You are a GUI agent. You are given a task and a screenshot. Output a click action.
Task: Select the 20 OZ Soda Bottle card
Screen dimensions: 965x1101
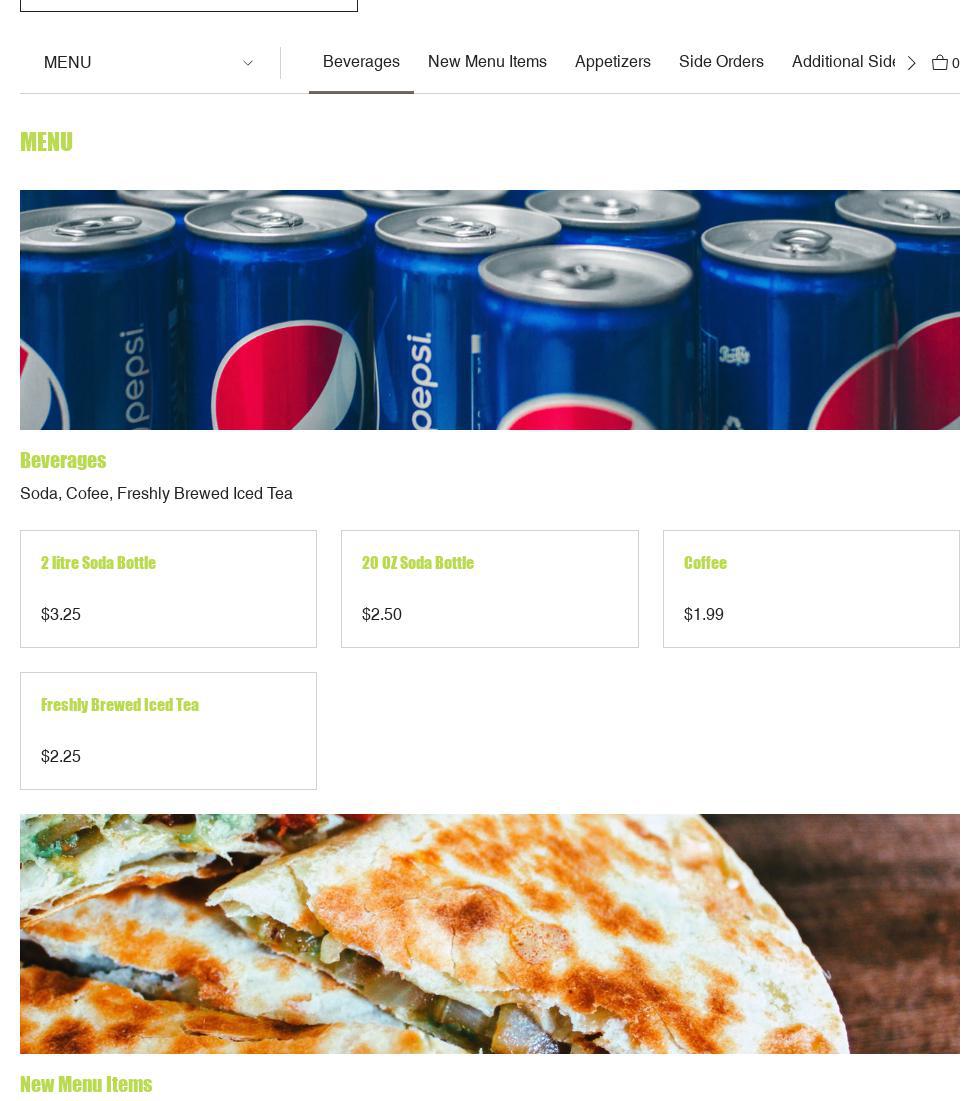click(490, 588)
